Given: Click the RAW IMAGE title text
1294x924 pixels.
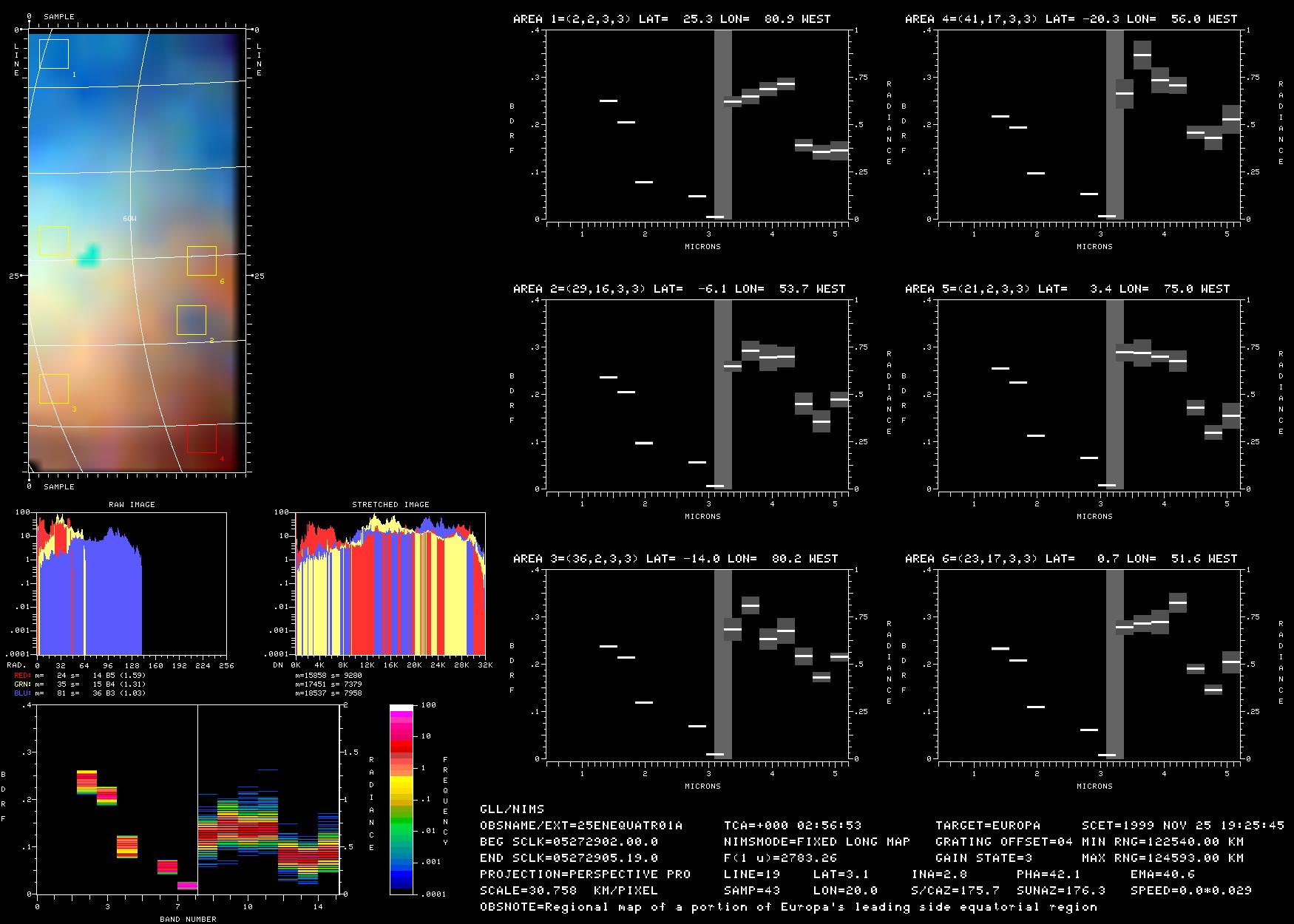Looking at the screenshot, I should point(132,505).
